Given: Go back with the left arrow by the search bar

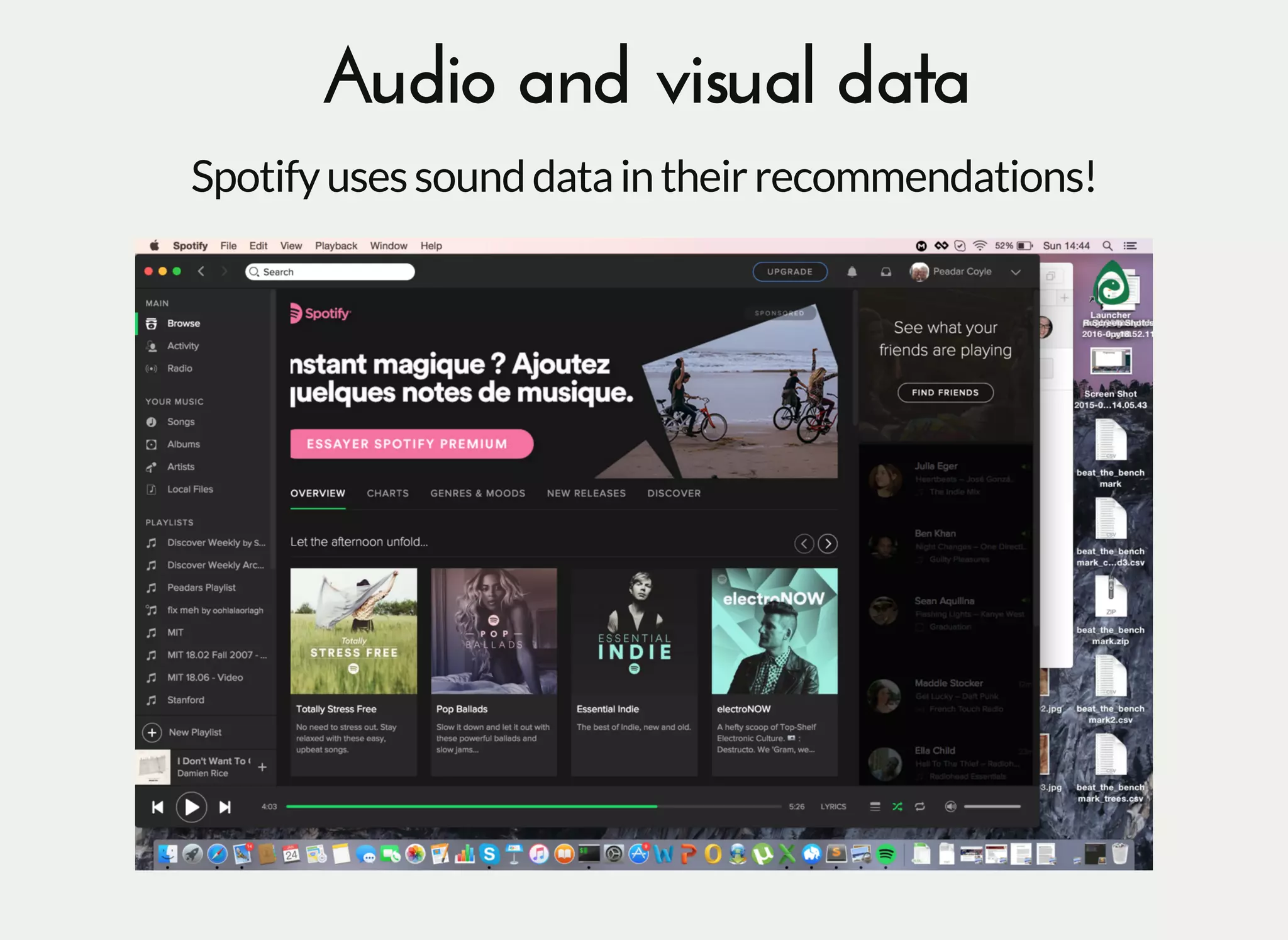Looking at the screenshot, I should [x=201, y=271].
